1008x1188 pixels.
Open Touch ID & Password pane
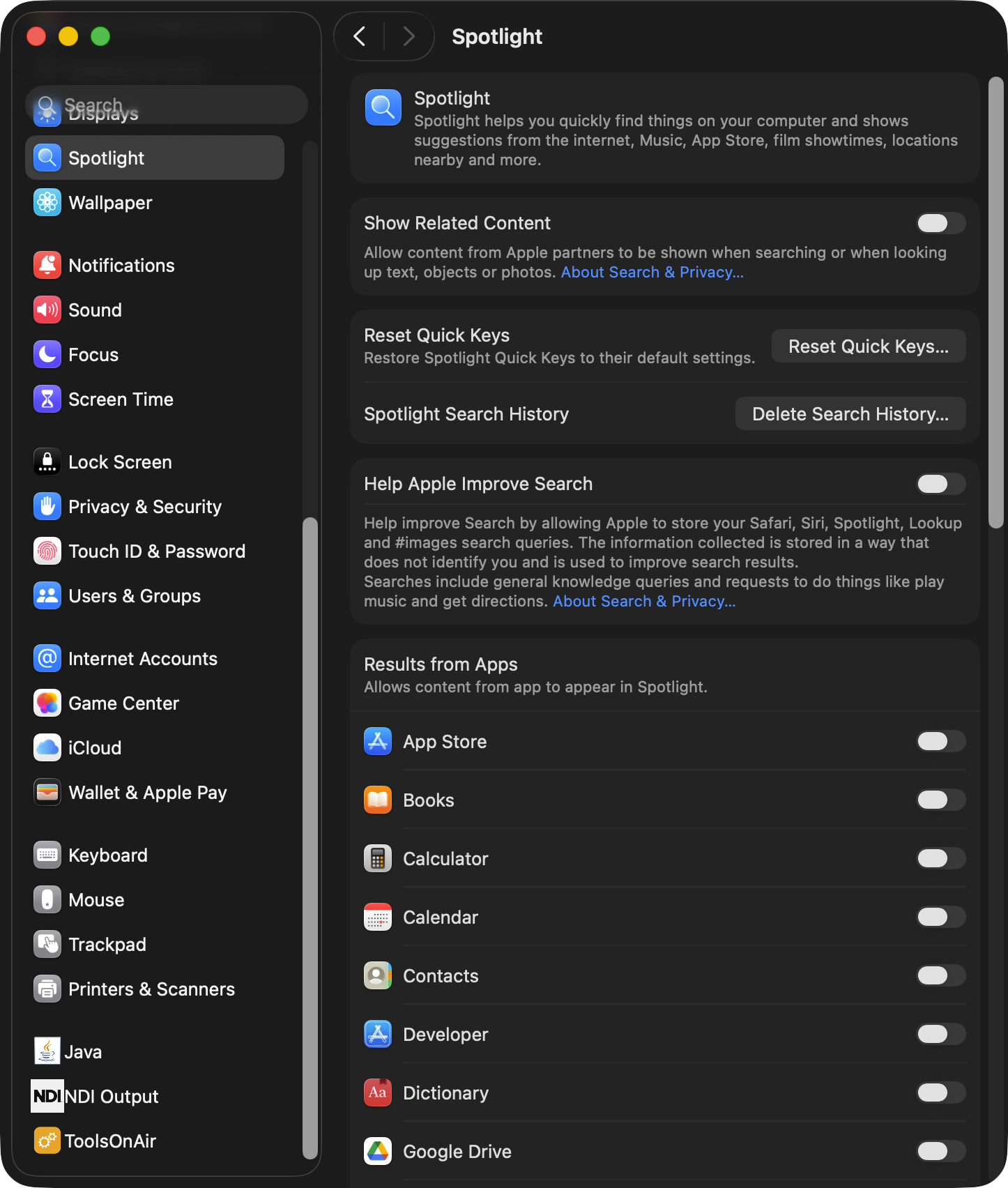(x=155, y=551)
